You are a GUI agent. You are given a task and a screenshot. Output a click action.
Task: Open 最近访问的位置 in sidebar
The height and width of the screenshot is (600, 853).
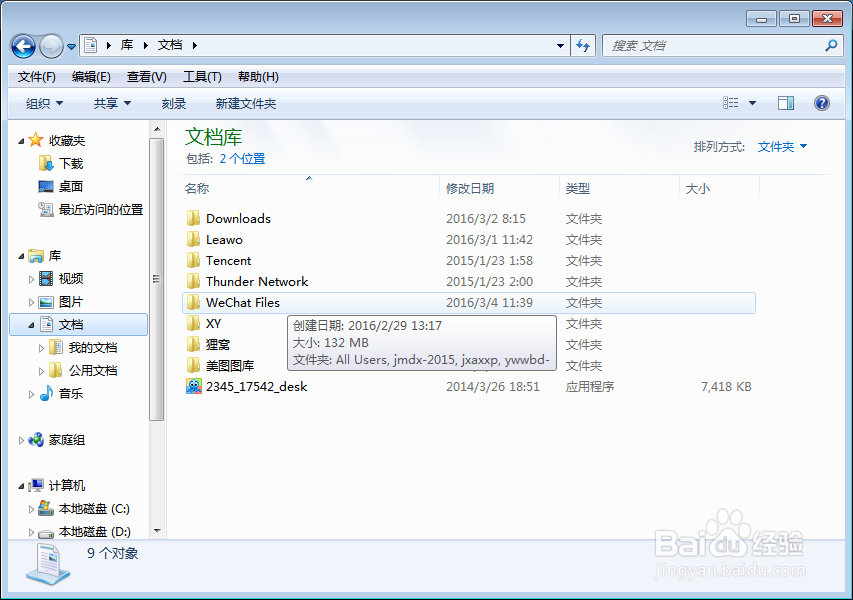click(x=101, y=209)
